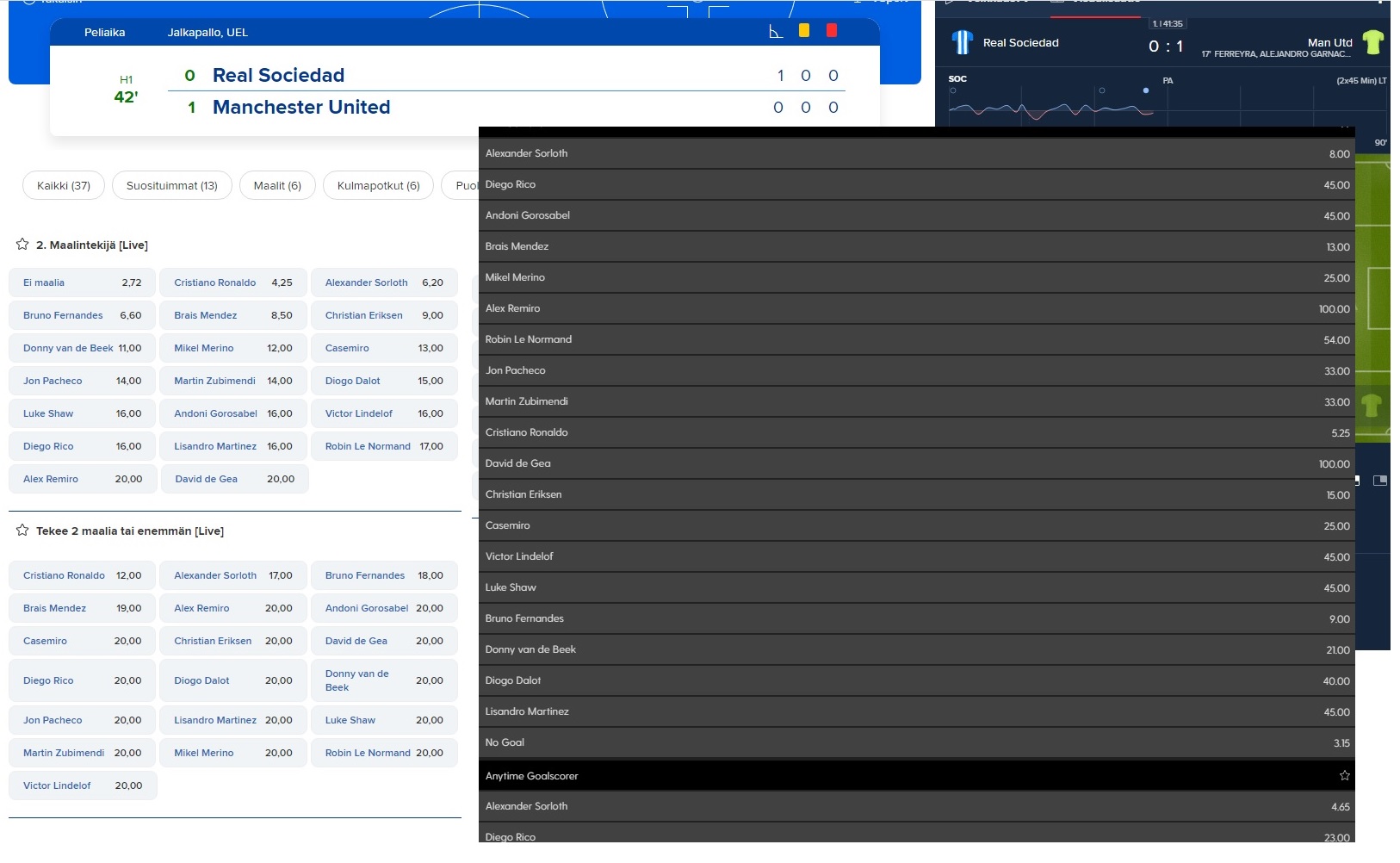This screenshot has width=1400, height=863.
Task: Click the highlighted dot on momentum graph
Action: (x=1145, y=90)
